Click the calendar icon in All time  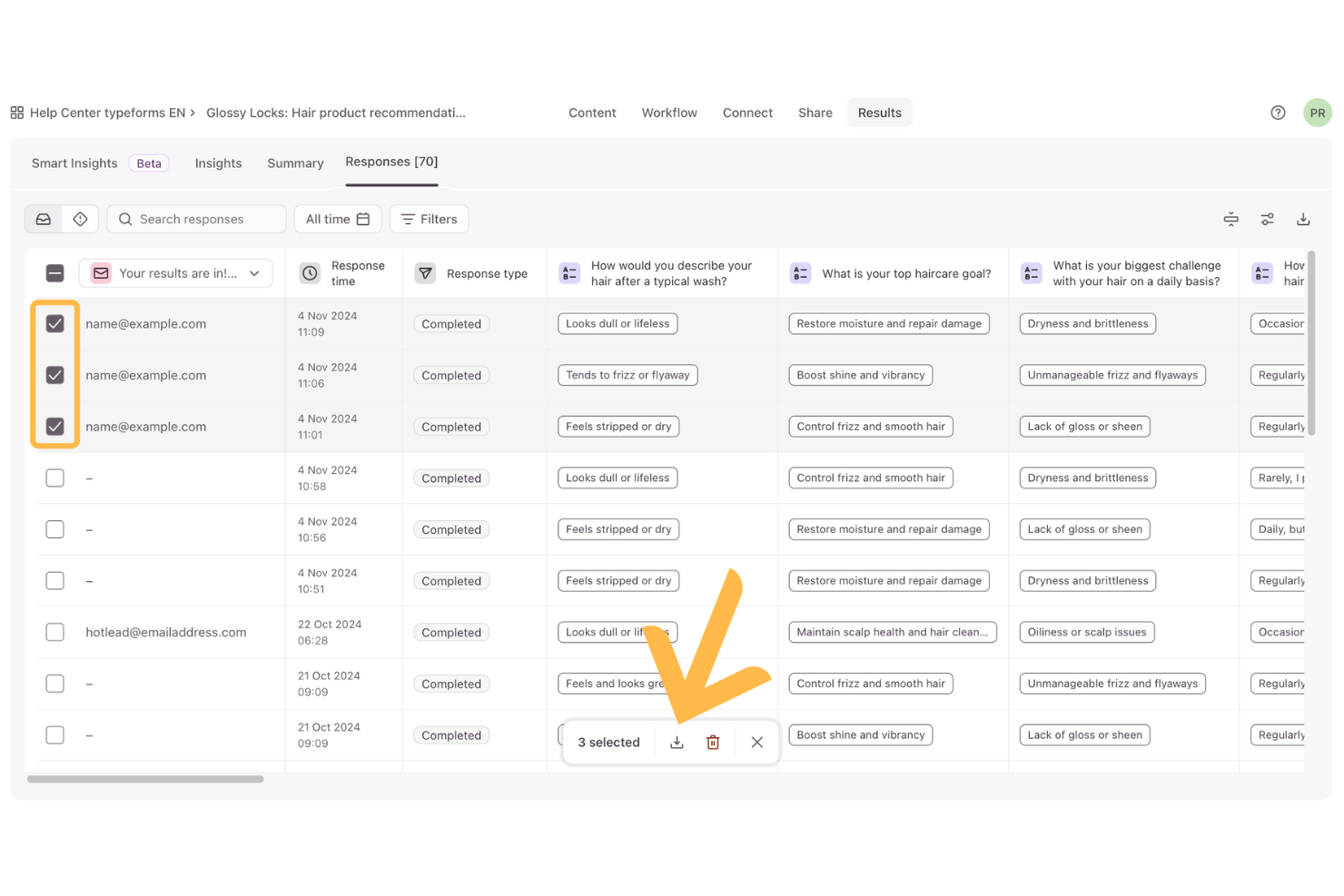(363, 219)
